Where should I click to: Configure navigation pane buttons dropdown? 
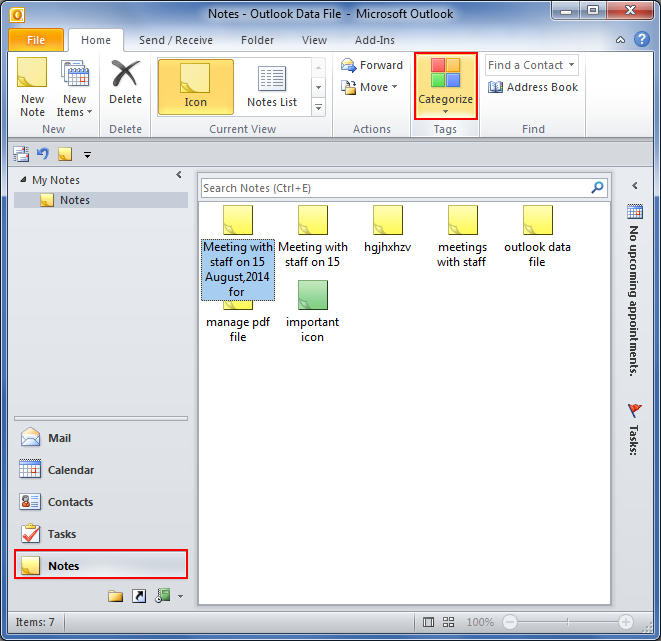[x=180, y=596]
